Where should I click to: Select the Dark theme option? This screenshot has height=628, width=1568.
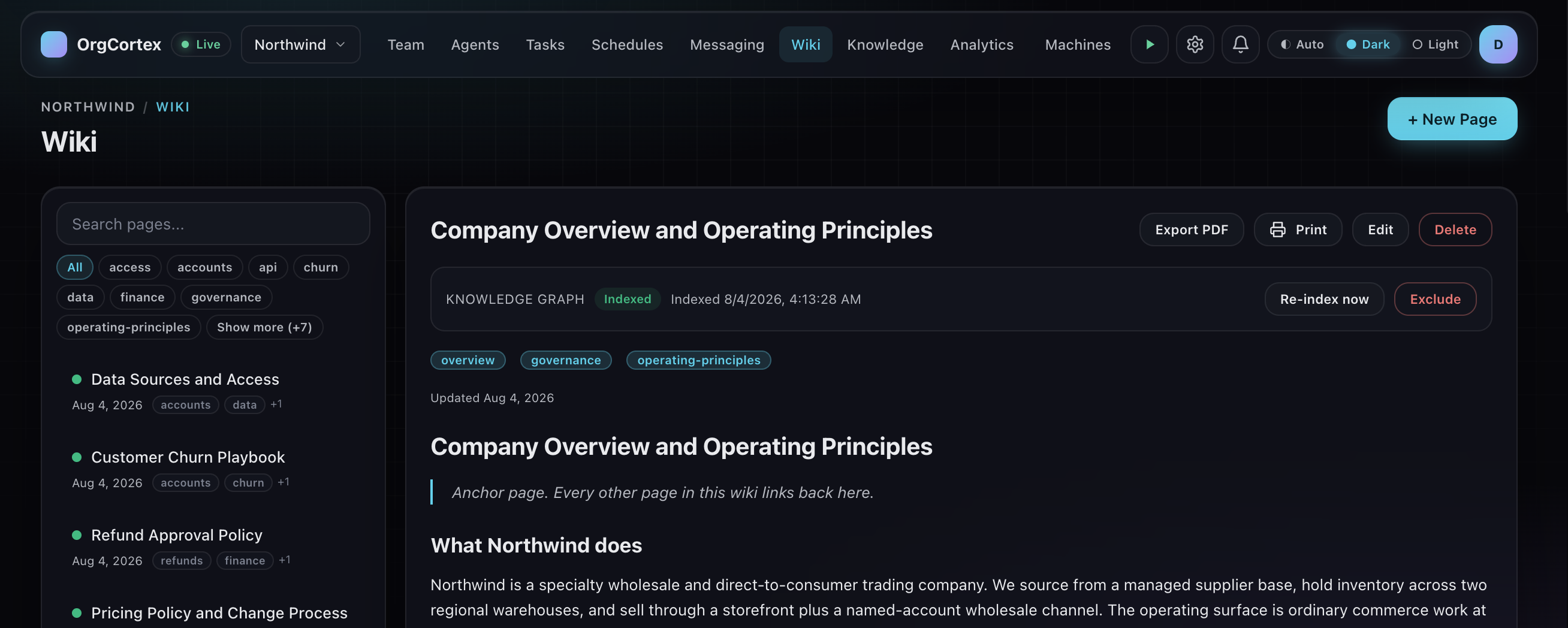click(1367, 44)
